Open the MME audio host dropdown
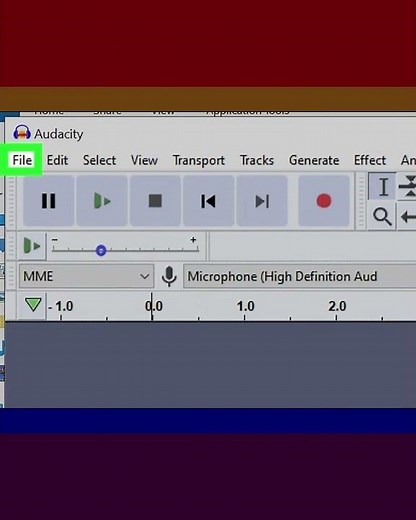 [x=86, y=276]
